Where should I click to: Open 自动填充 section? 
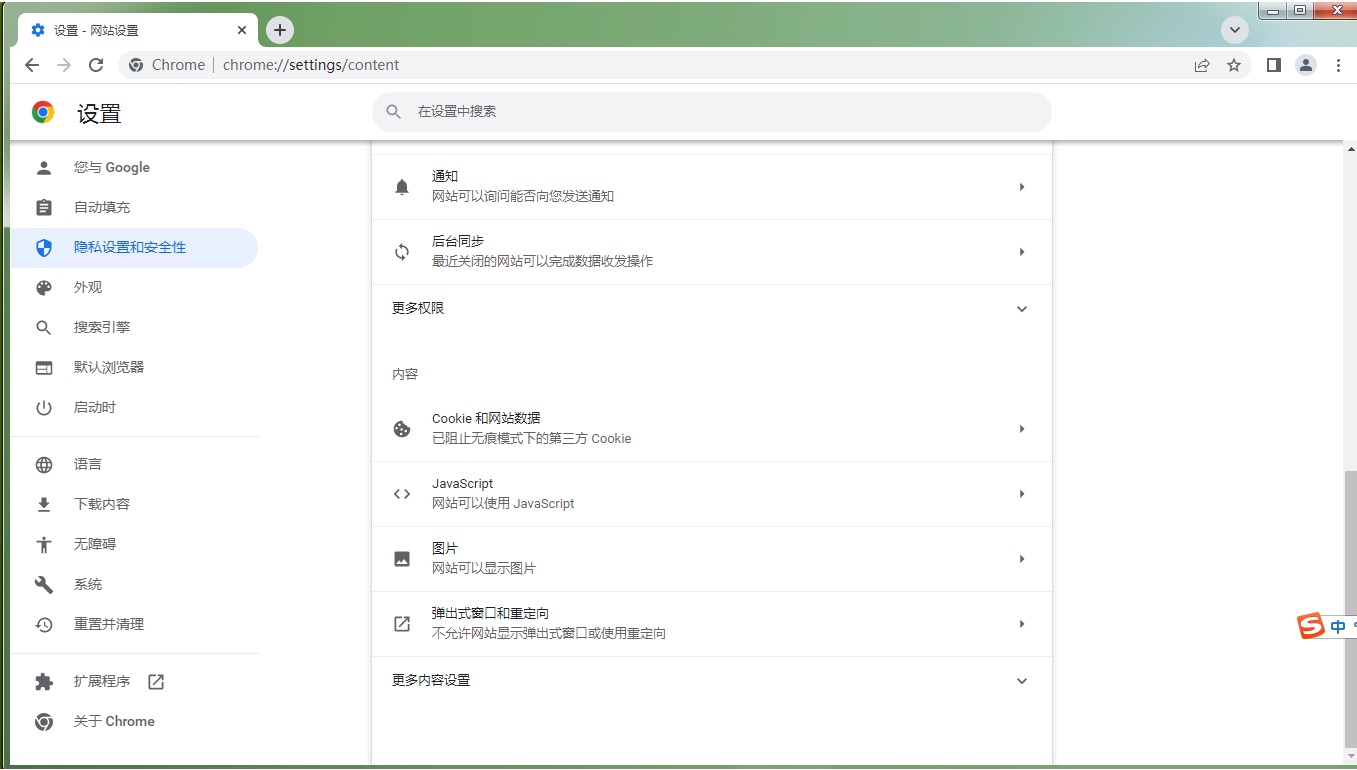click(x=134, y=208)
